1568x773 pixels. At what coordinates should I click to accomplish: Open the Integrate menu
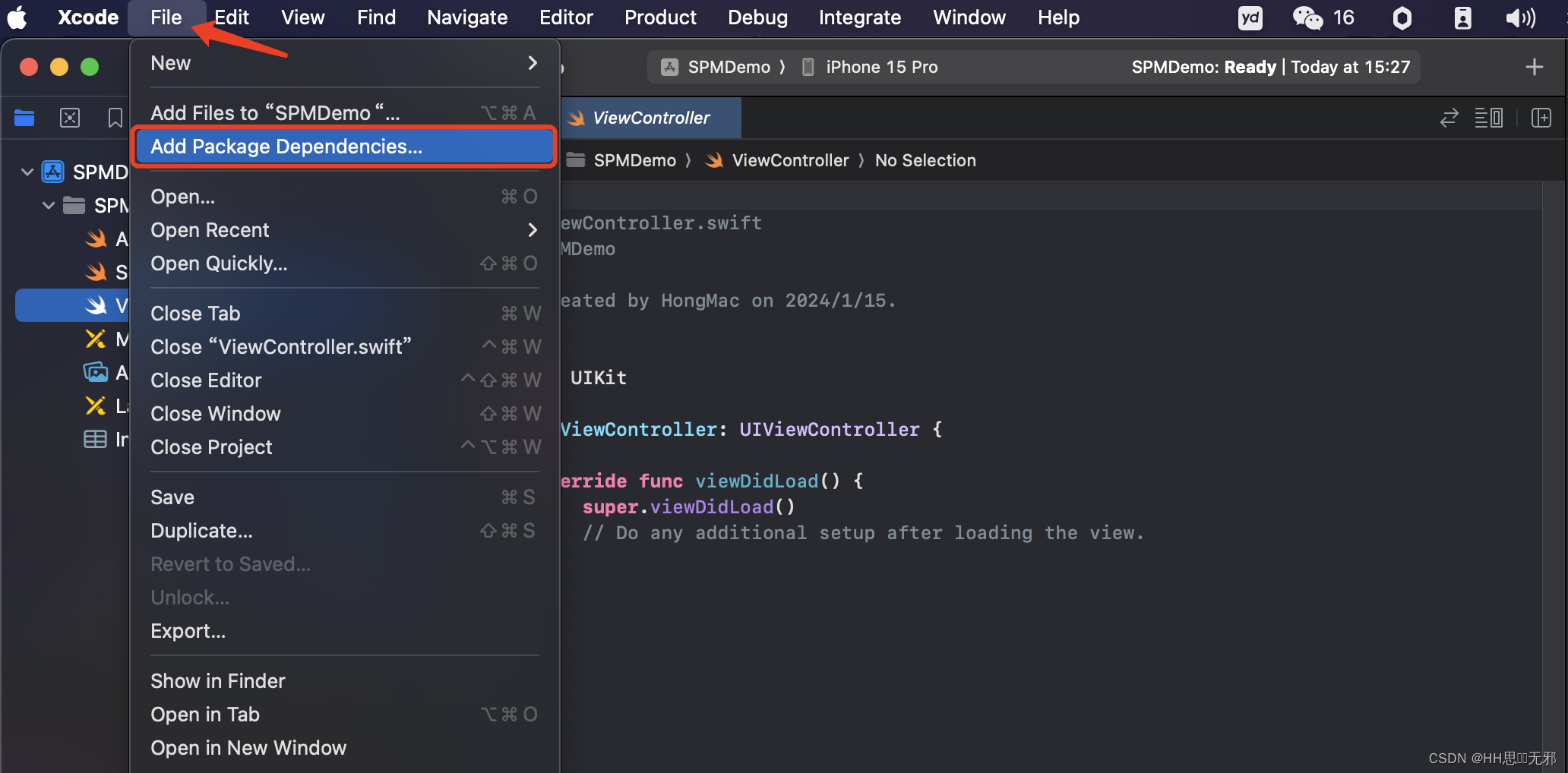point(860,17)
